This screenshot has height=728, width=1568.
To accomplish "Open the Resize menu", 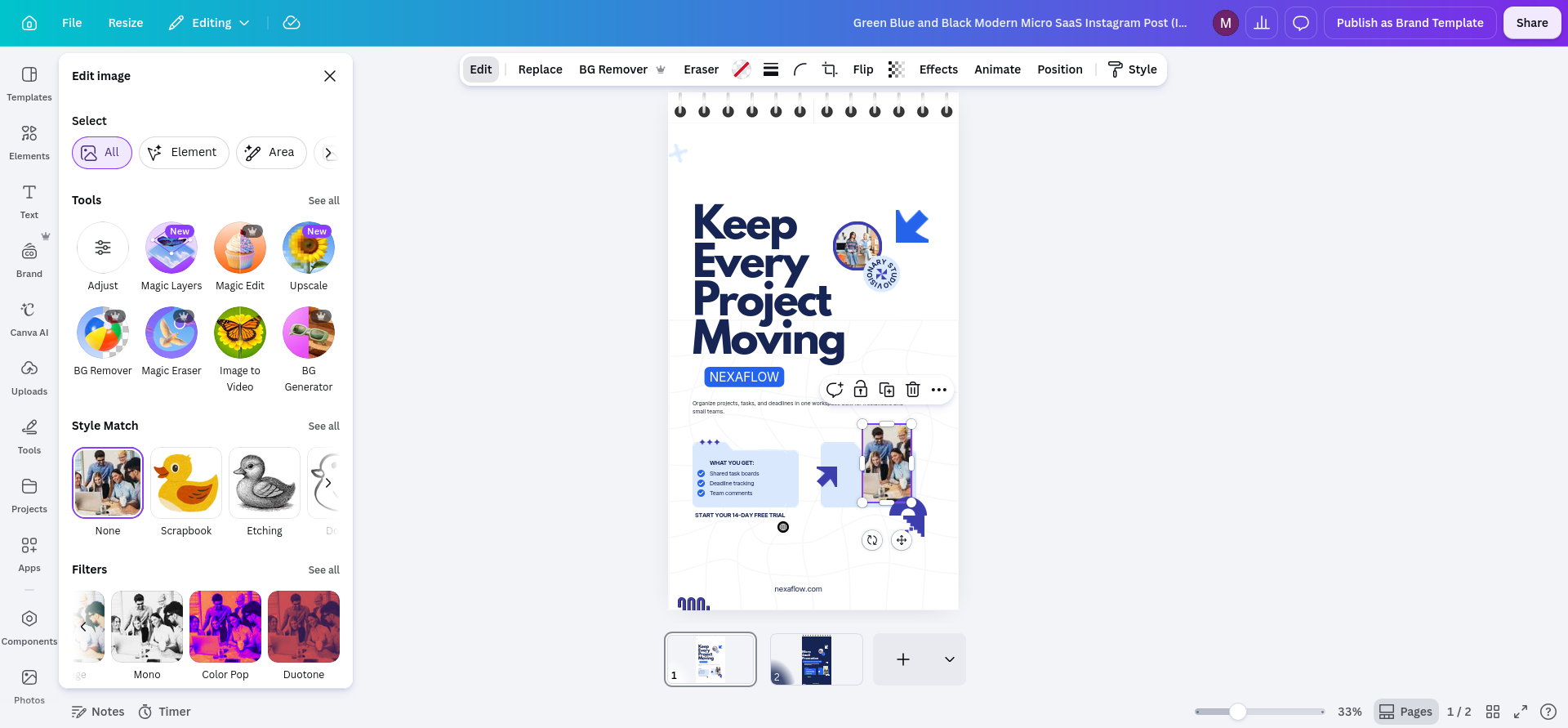I will point(126,23).
